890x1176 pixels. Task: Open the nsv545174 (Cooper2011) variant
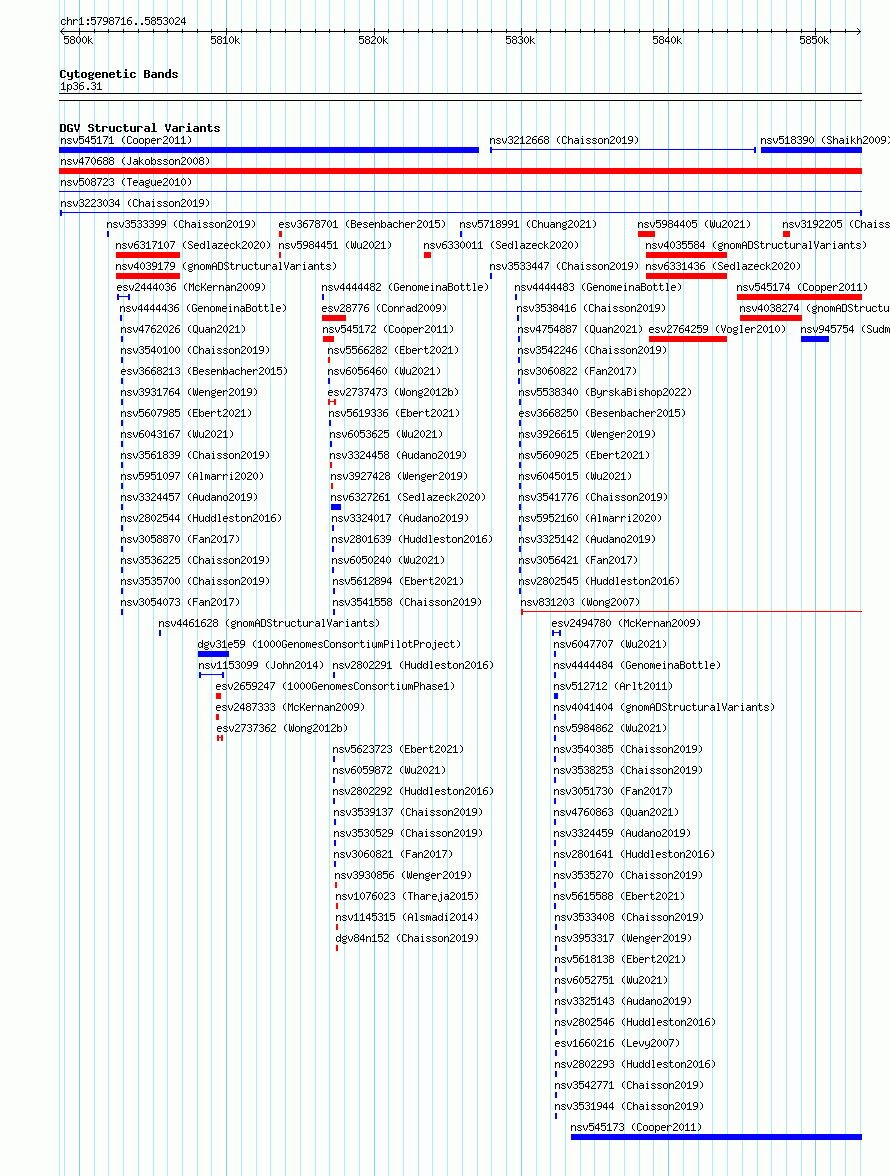click(x=802, y=287)
